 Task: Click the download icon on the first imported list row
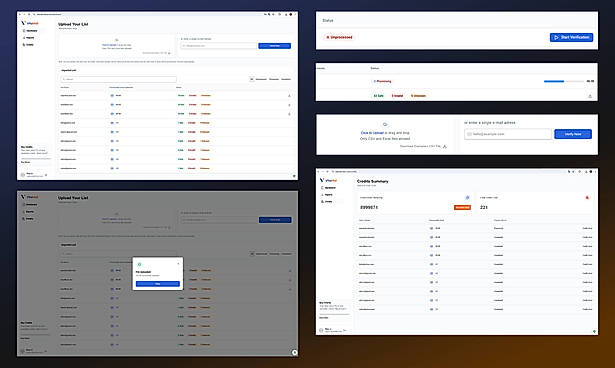click(x=289, y=95)
